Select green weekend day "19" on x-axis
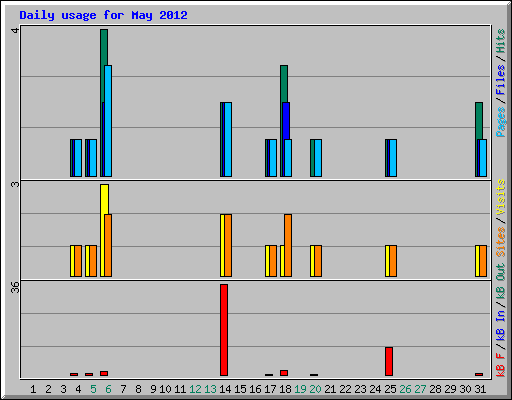 tap(300, 389)
